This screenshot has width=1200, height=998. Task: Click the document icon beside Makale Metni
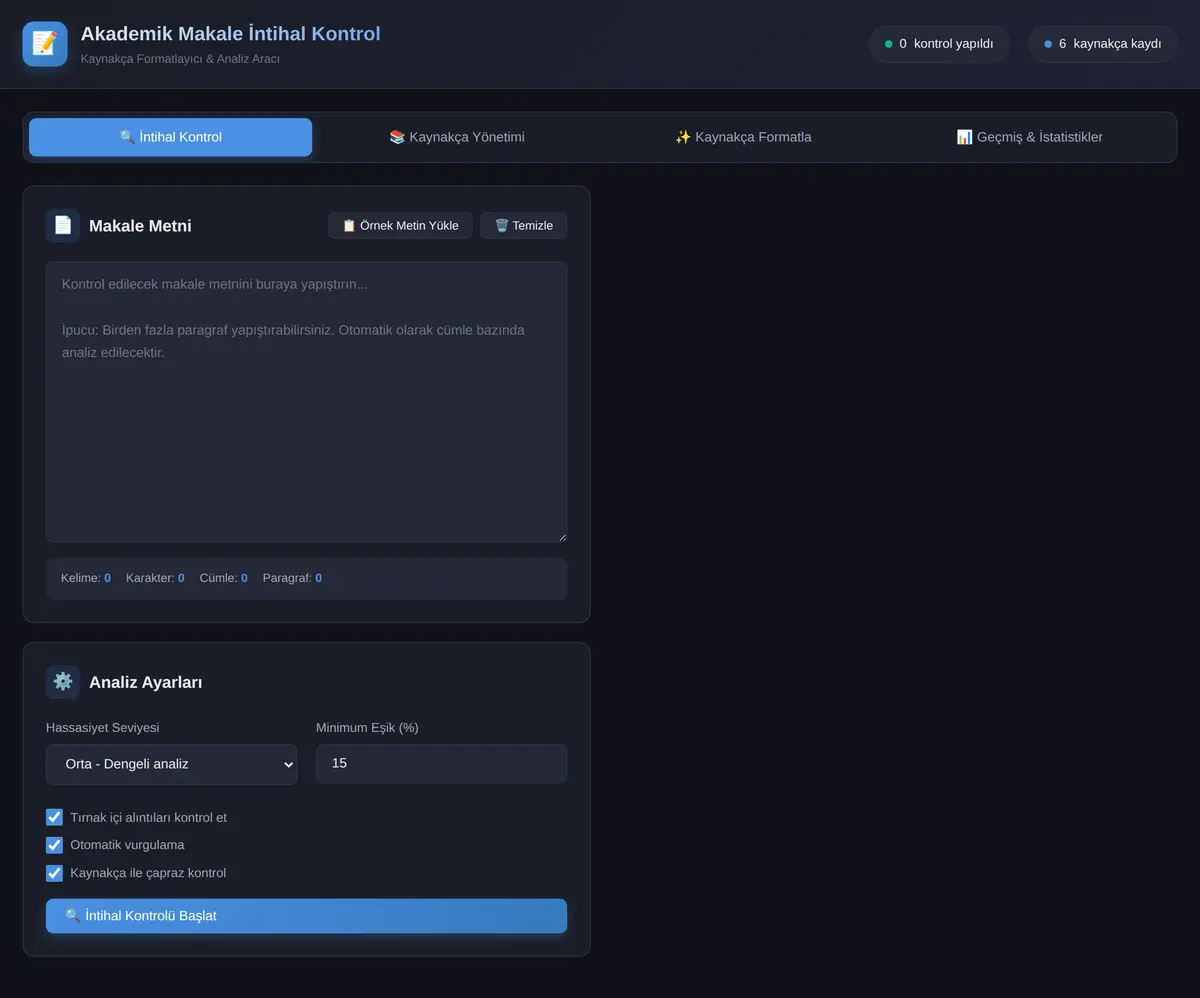click(63, 226)
